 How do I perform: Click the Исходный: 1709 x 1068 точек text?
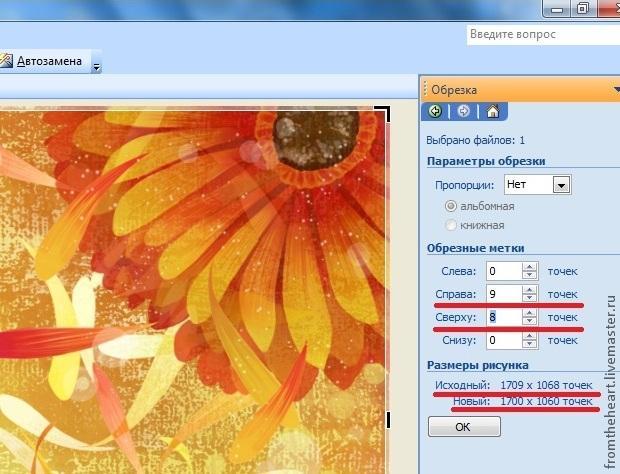(x=514, y=385)
